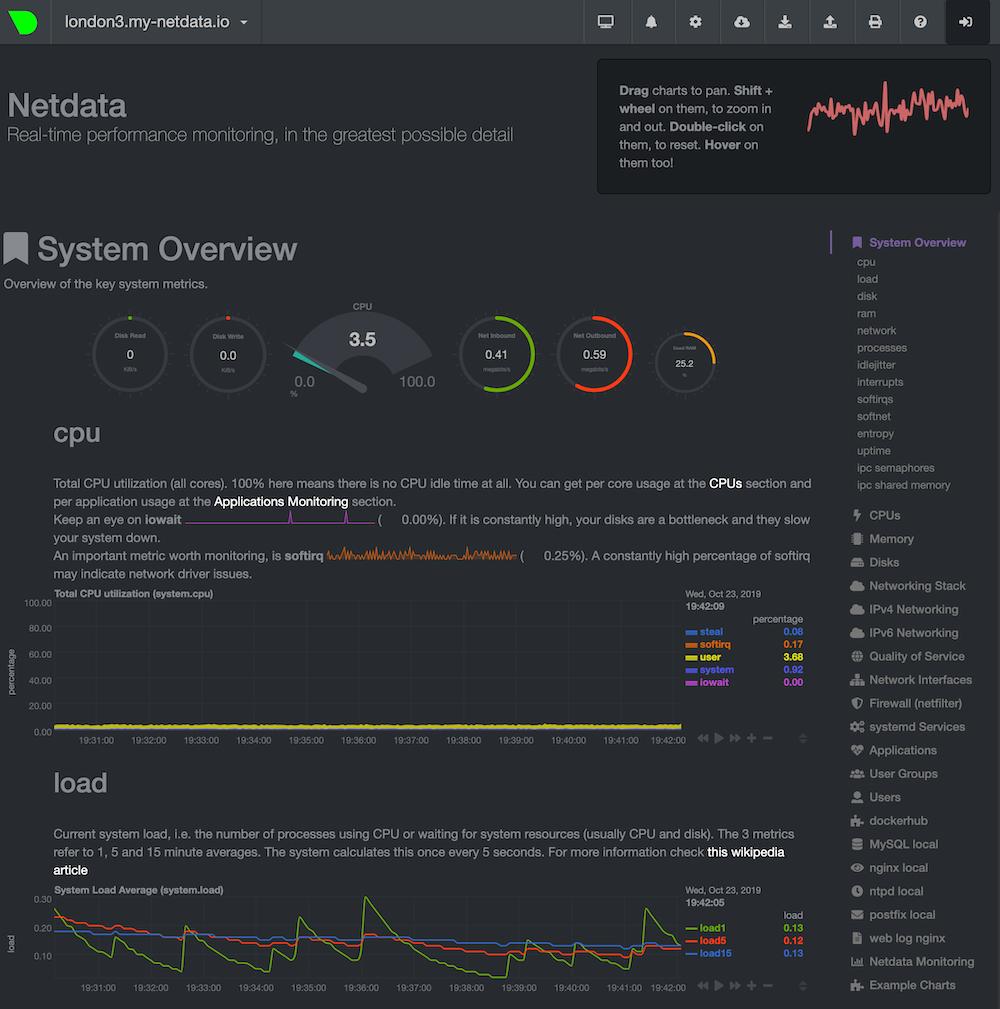Go to interrupts subsection in sidebar
Image resolution: width=1000 pixels, height=1009 pixels.
880,382
